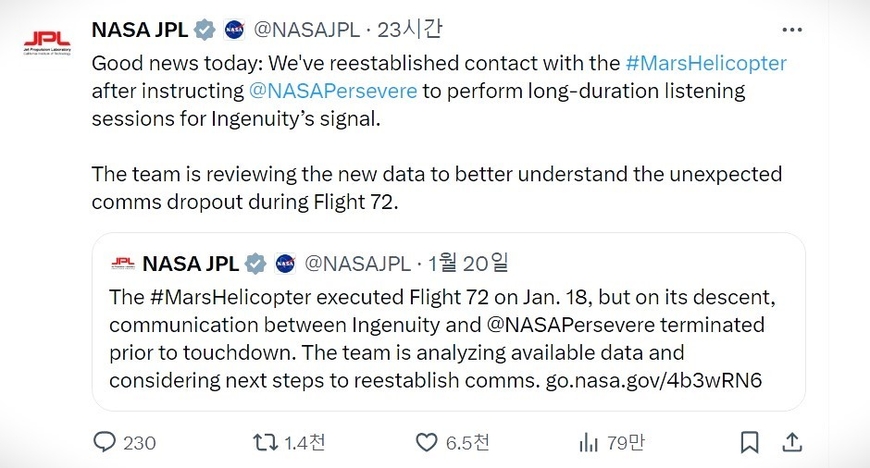
Task: Click the 23시간 timestamp of the post
Action: [409, 29]
